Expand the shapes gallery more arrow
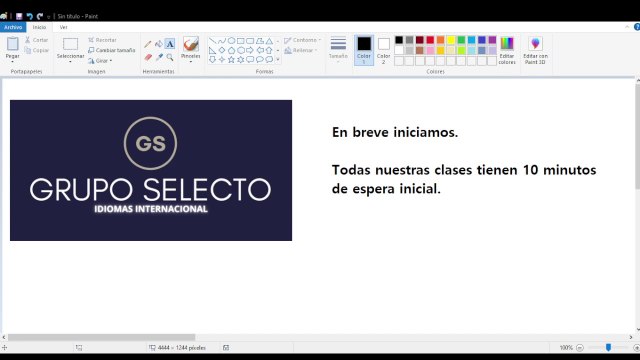The image size is (640, 360). coord(278,60)
